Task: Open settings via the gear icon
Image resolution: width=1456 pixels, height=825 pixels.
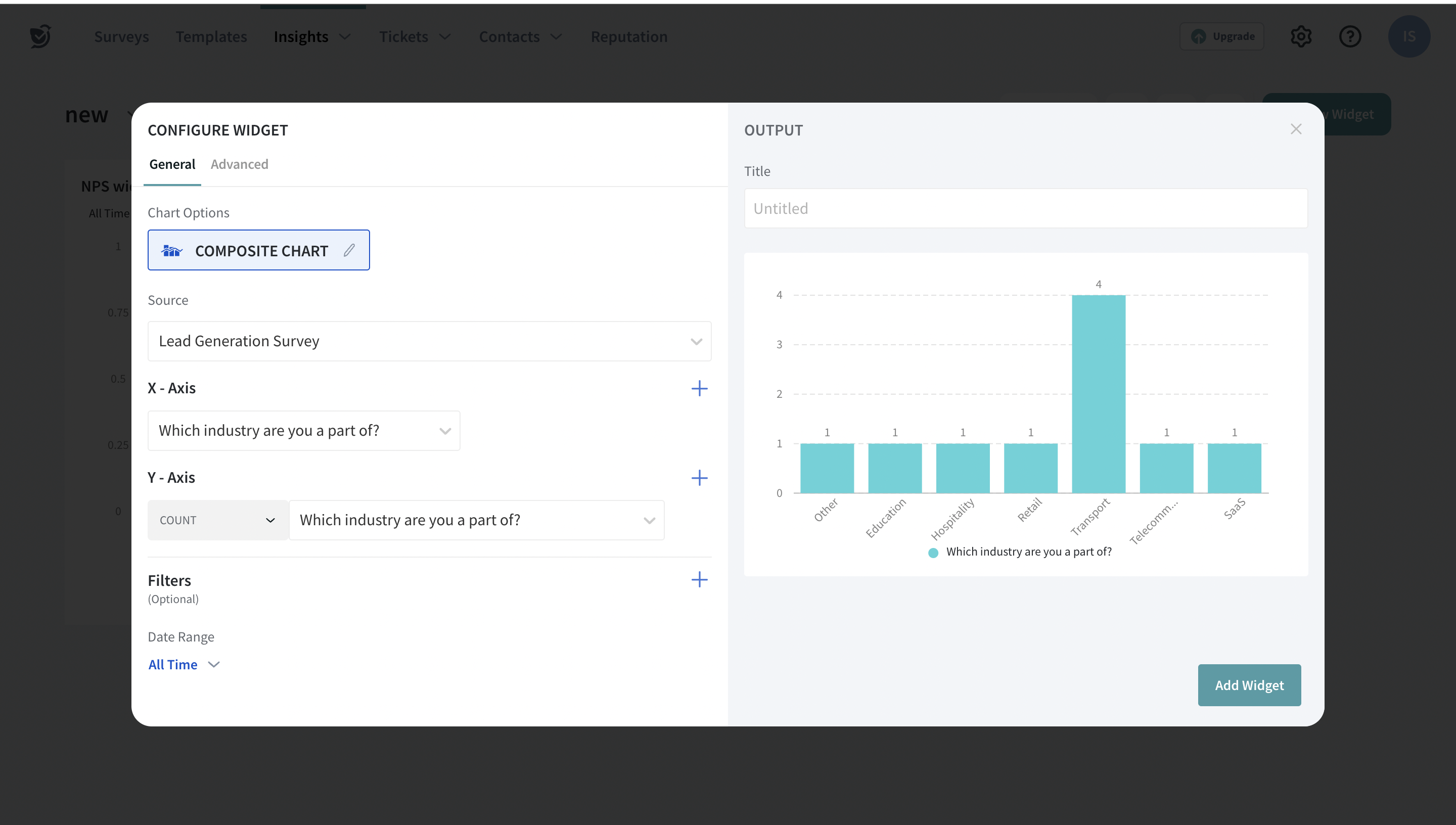Action: coord(1301,36)
